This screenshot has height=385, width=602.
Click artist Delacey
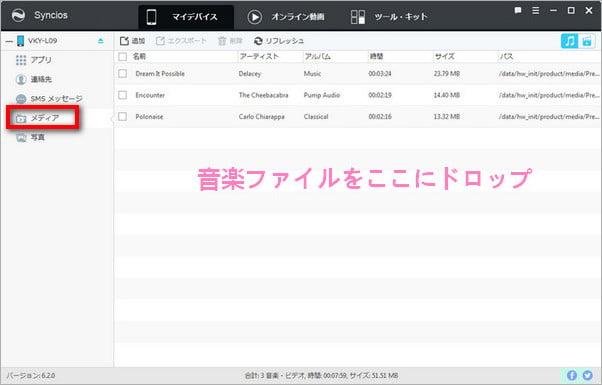pos(250,74)
